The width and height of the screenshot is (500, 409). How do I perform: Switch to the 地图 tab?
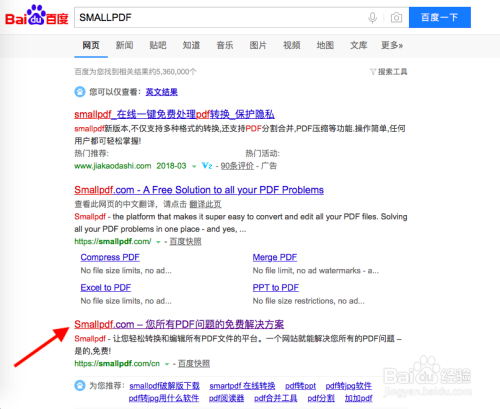point(325,45)
